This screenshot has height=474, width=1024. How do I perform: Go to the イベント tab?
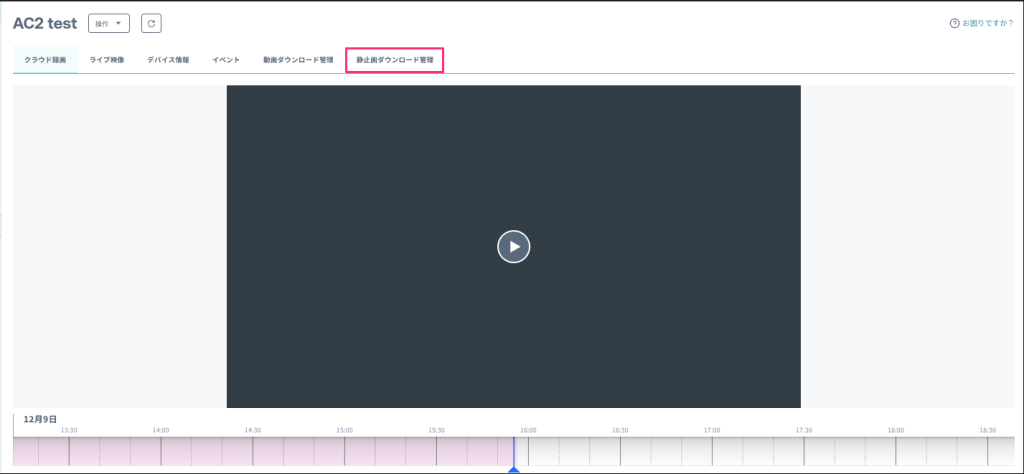(226, 60)
